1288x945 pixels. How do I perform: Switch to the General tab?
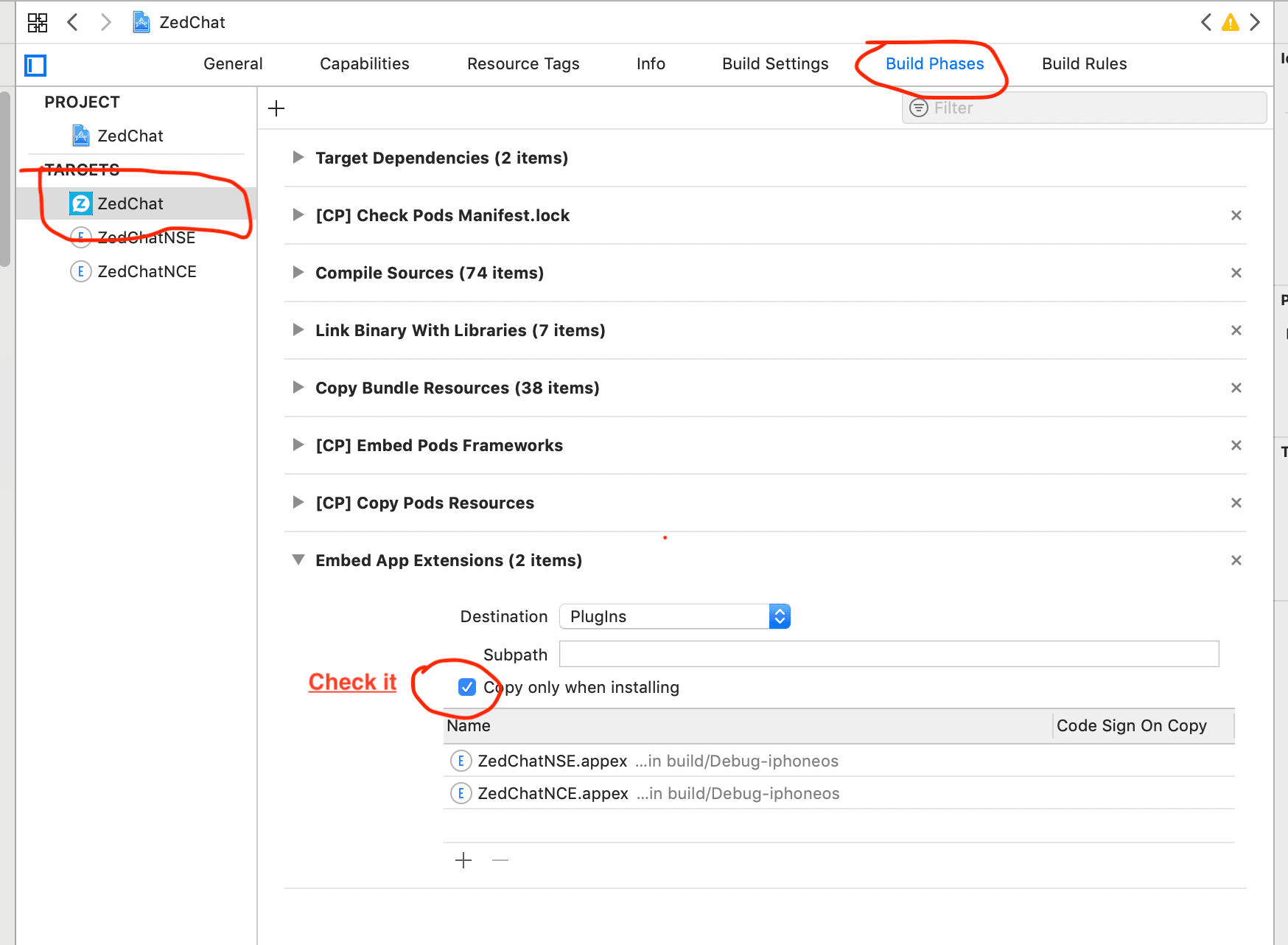tap(233, 64)
